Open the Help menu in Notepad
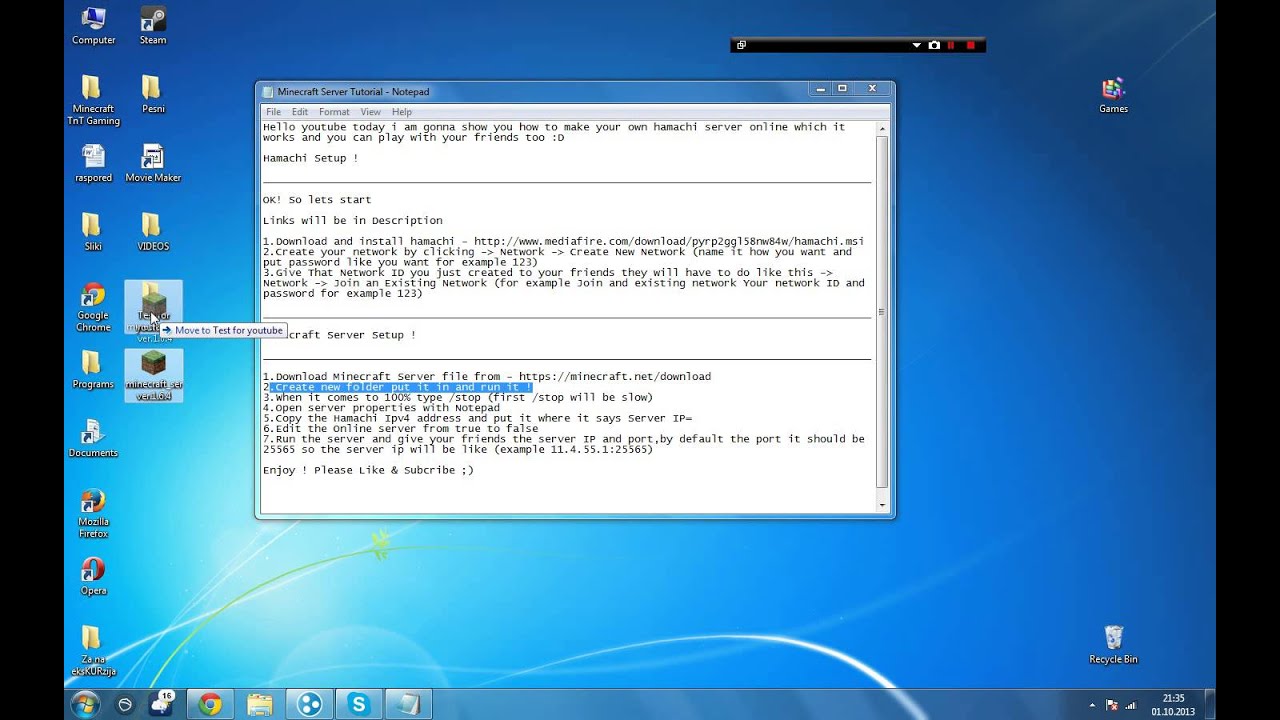This screenshot has height=720, width=1280. 401,112
